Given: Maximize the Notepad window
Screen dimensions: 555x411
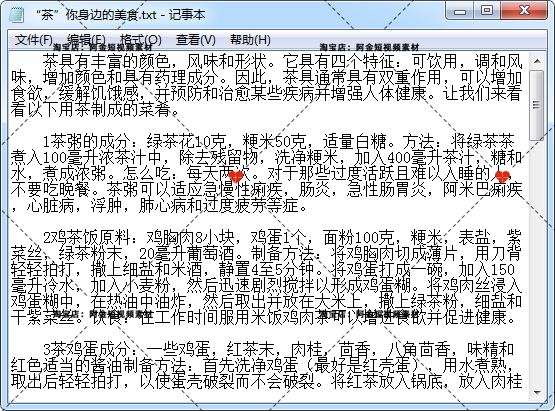Looking at the screenshot, I should click(x=487, y=11).
